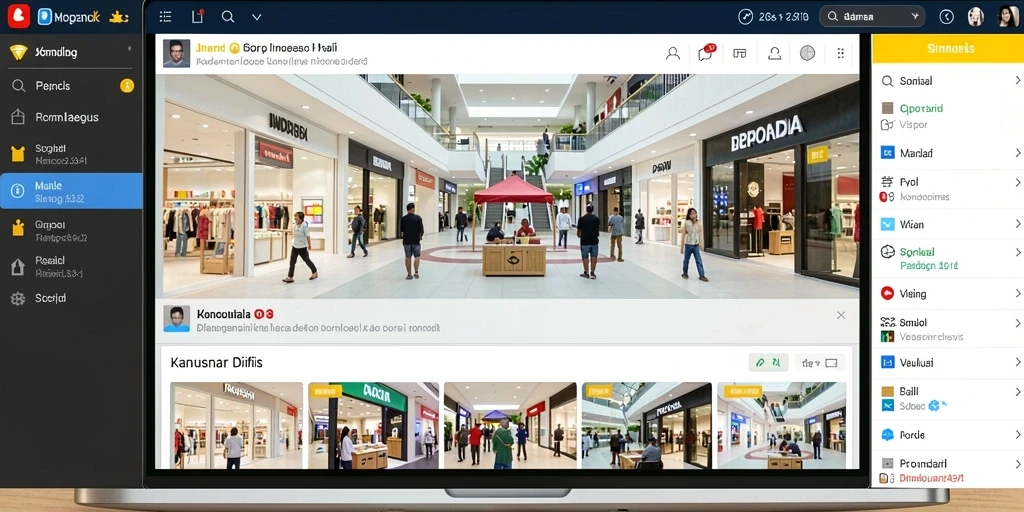
Task: Open third gallery thumbnail with green shirt man
Action: click(x=510, y=425)
